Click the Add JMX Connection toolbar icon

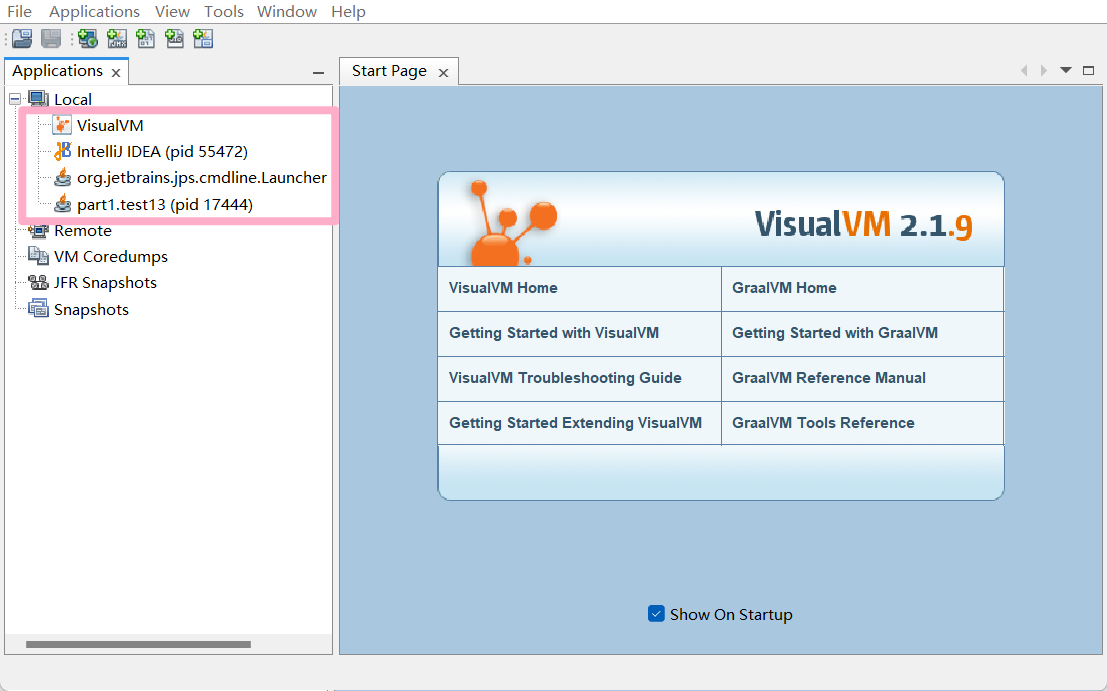(x=117, y=39)
